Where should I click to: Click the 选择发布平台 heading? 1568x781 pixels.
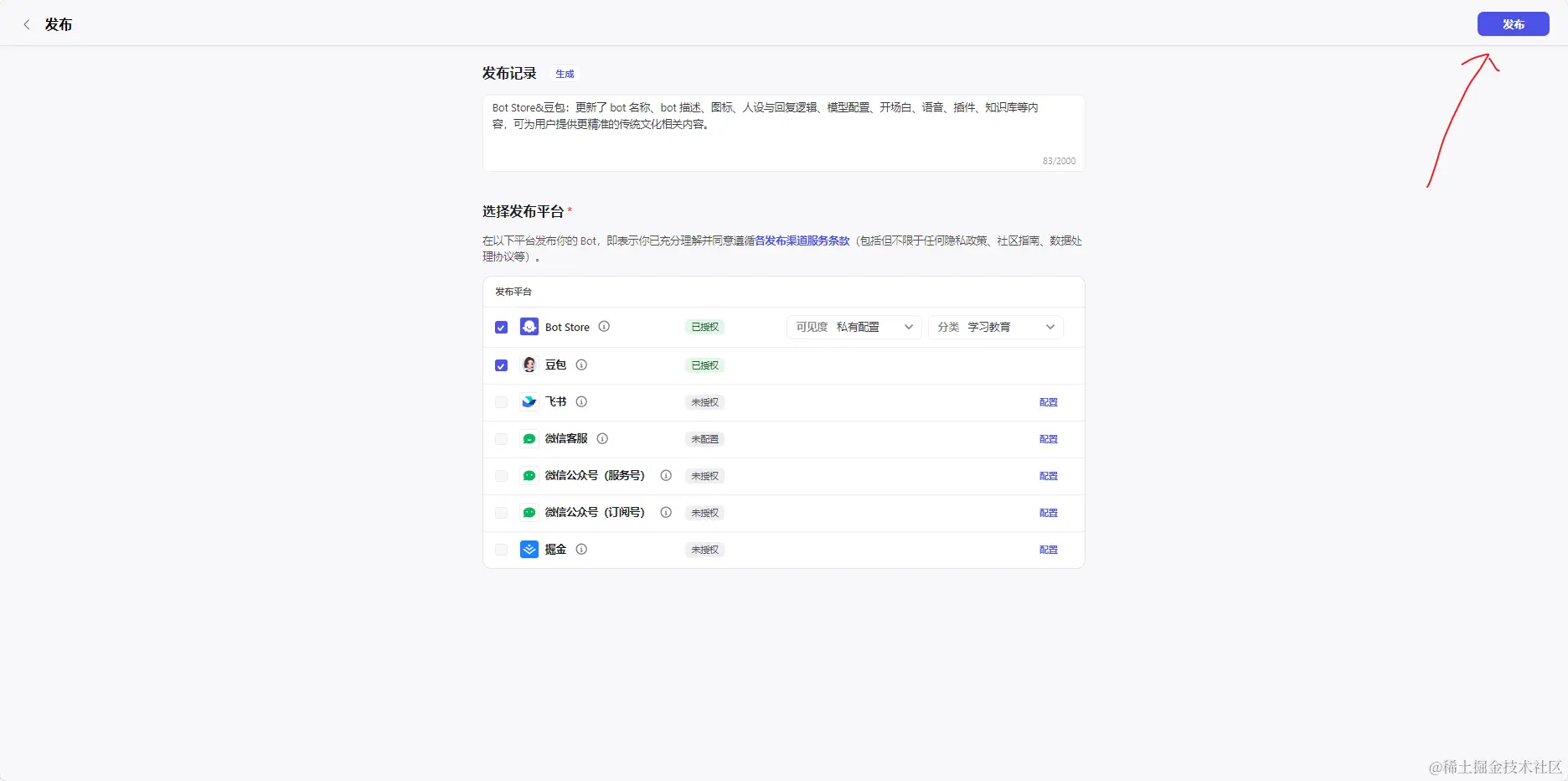(523, 212)
